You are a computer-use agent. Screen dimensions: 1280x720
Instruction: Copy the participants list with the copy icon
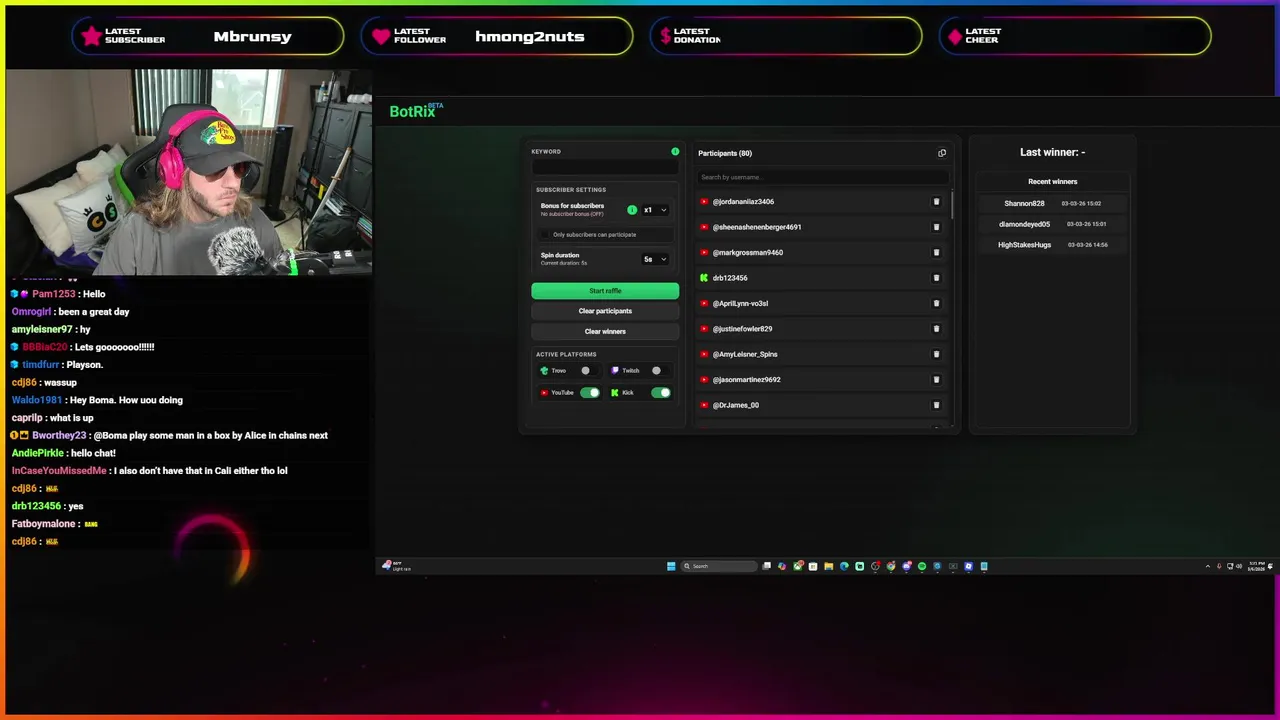click(941, 153)
